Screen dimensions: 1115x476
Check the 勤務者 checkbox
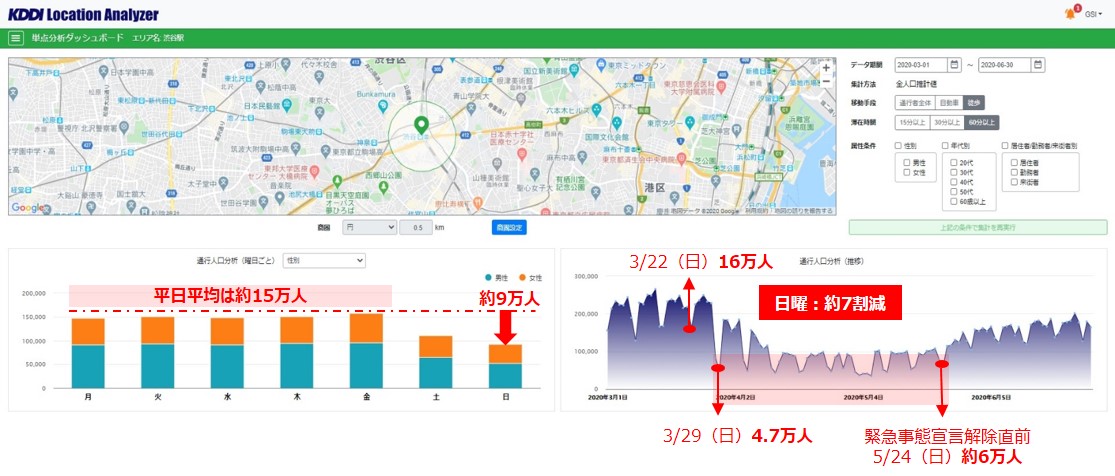pos(1014,173)
